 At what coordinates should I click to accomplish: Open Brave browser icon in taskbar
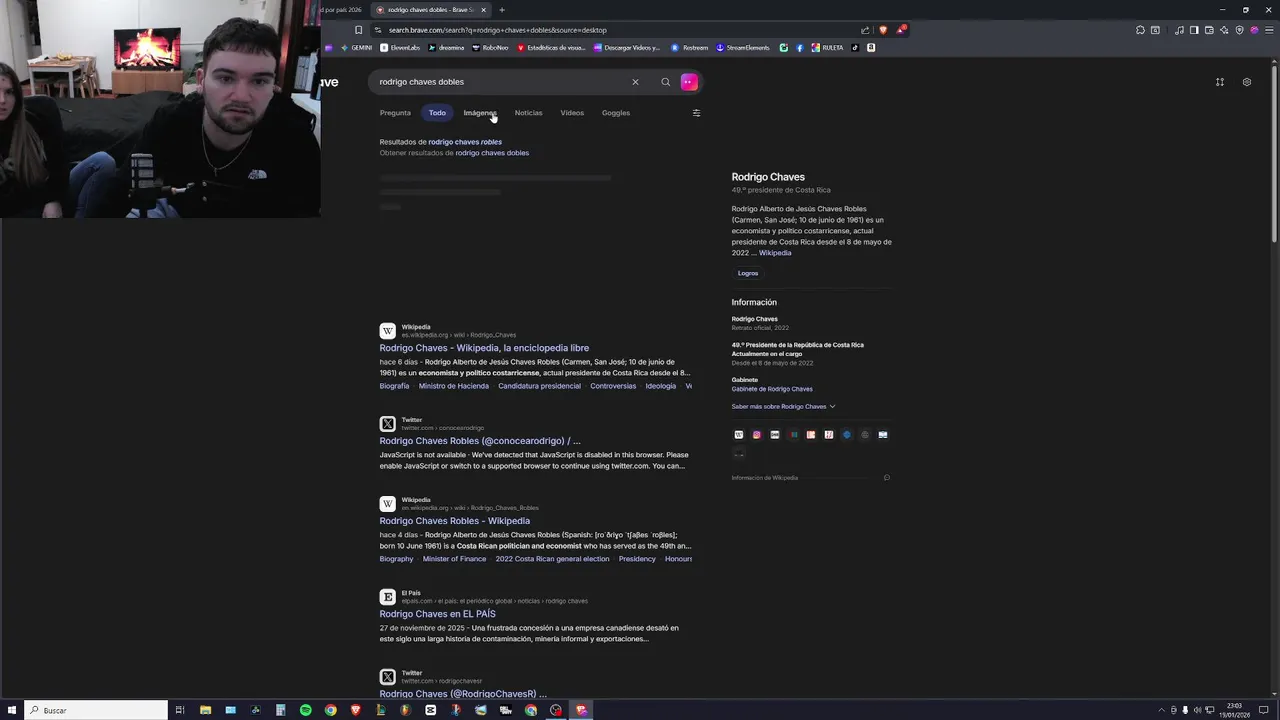(356, 710)
